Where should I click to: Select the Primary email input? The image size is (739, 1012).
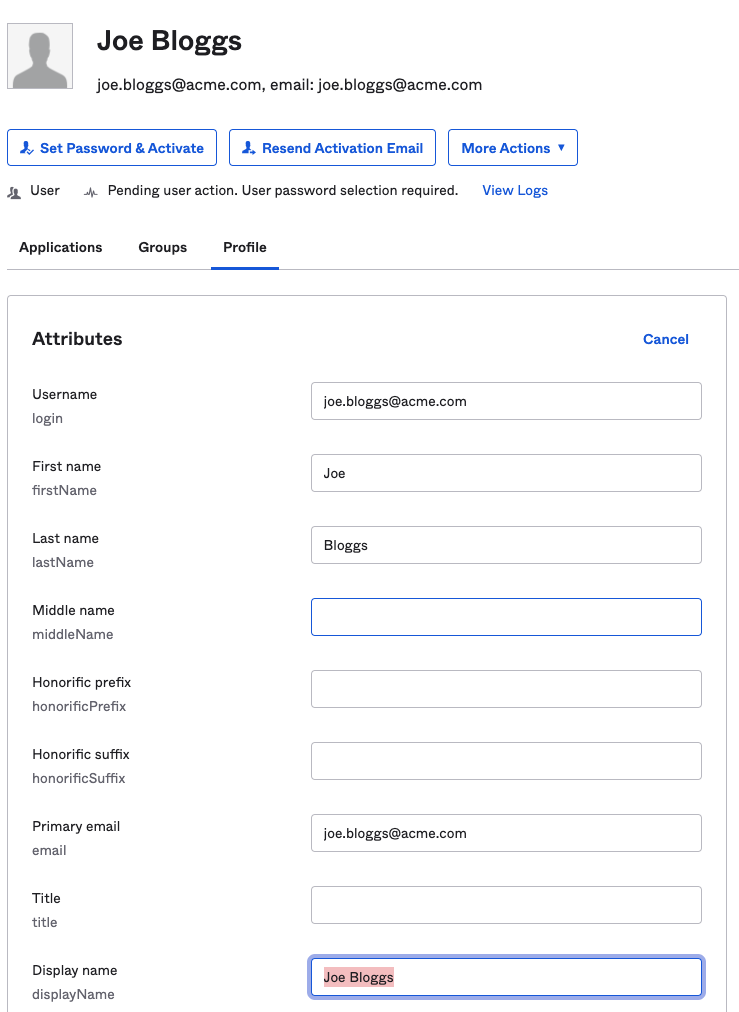pyautogui.click(x=506, y=833)
